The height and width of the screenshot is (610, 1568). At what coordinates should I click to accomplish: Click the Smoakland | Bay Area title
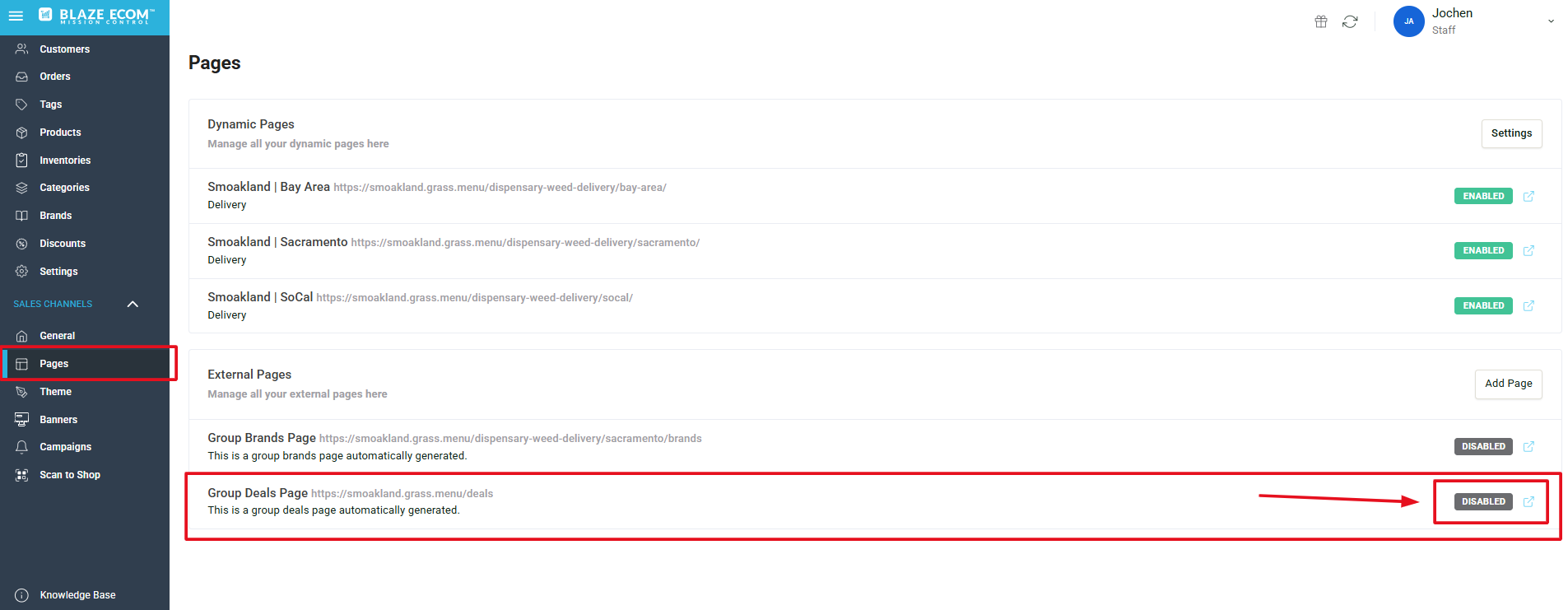point(268,187)
